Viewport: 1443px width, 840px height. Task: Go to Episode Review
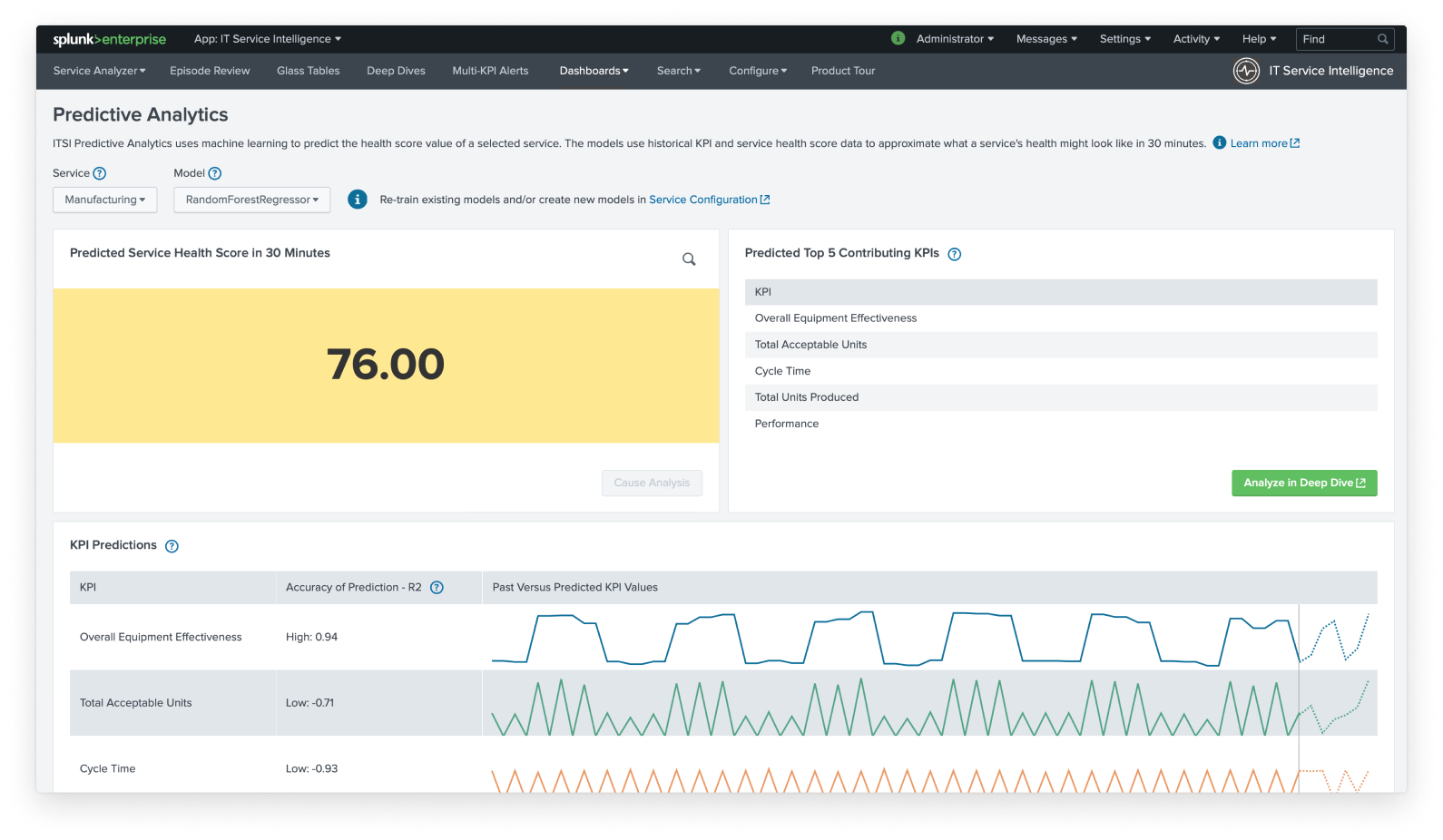pos(210,71)
